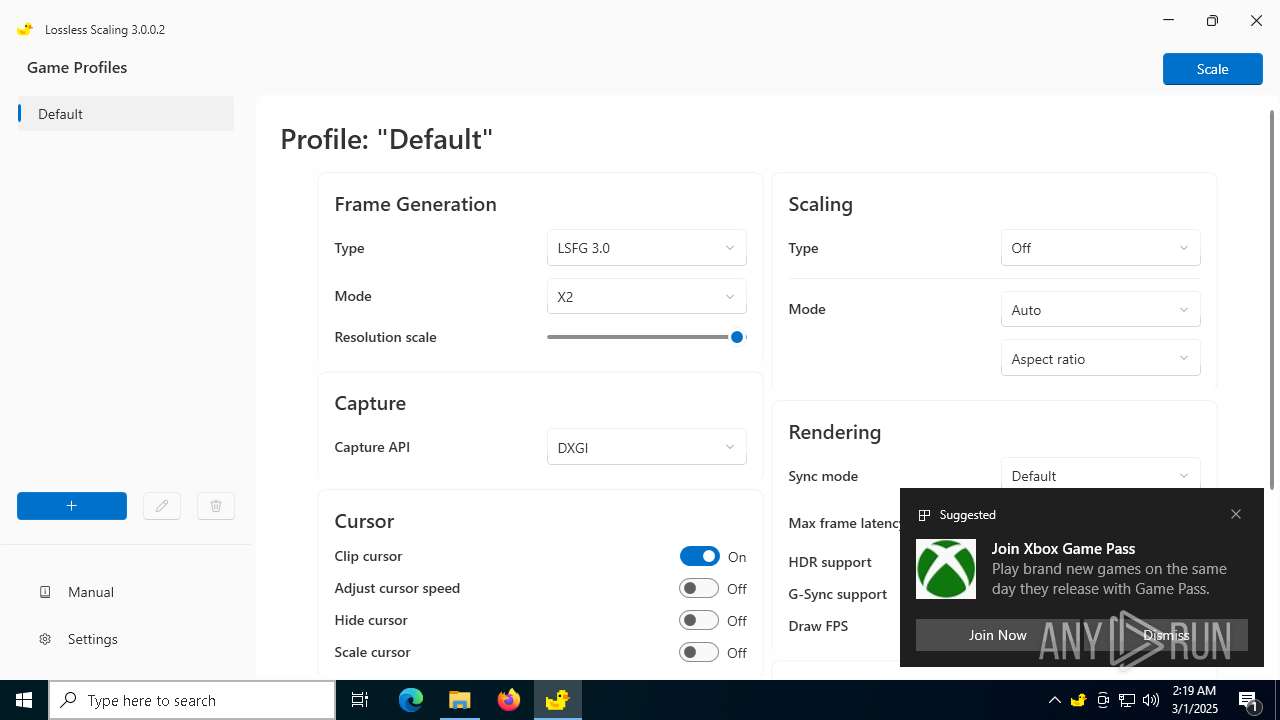The height and width of the screenshot is (720, 1280).
Task: Show hidden system tray icons
Action: [1054, 700]
